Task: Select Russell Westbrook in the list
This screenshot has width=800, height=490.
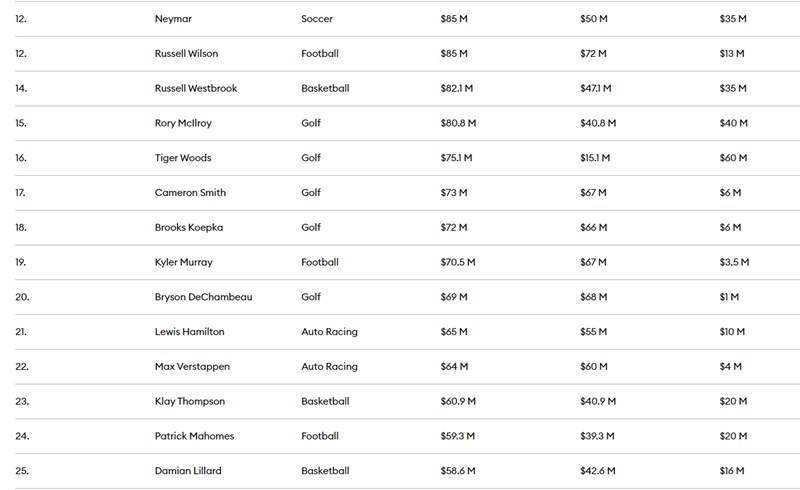Action: pyautogui.click(x=196, y=89)
